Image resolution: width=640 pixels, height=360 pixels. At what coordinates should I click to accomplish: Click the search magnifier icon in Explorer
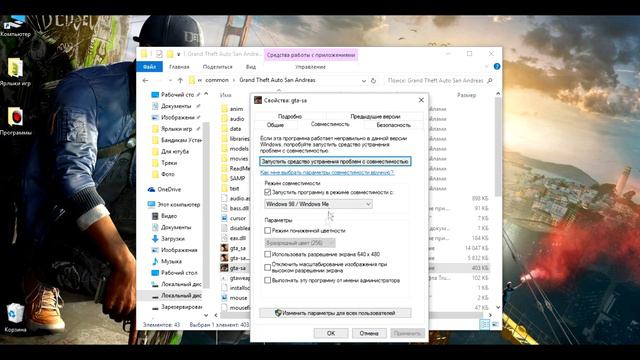pos(490,81)
